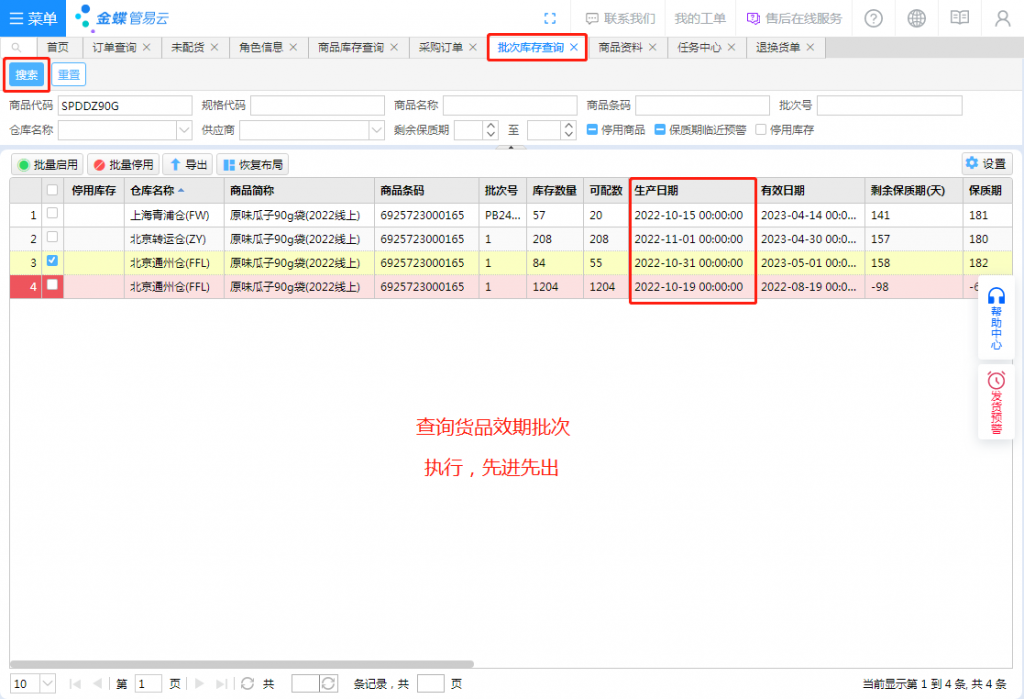Open 帮助中心 headset widget
Image resolution: width=1024 pixels, height=699 pixels.
[x=996, y=319]
